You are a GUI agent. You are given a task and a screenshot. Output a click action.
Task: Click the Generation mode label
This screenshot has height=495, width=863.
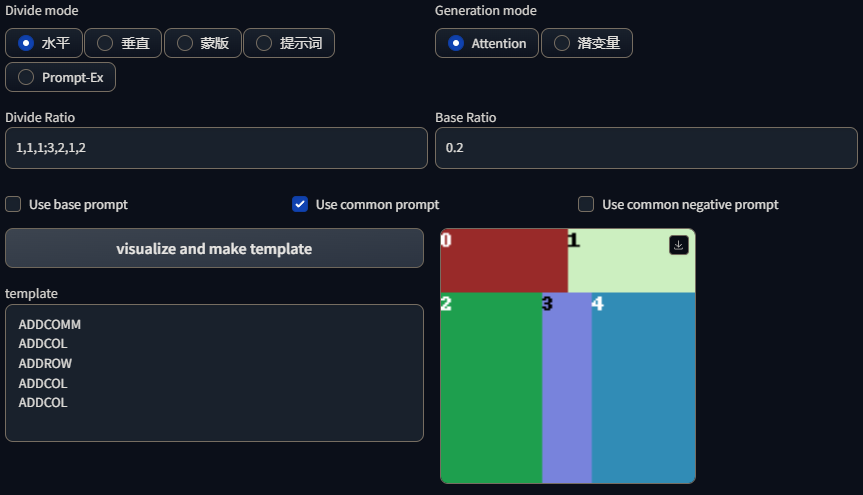click(485, 10)
